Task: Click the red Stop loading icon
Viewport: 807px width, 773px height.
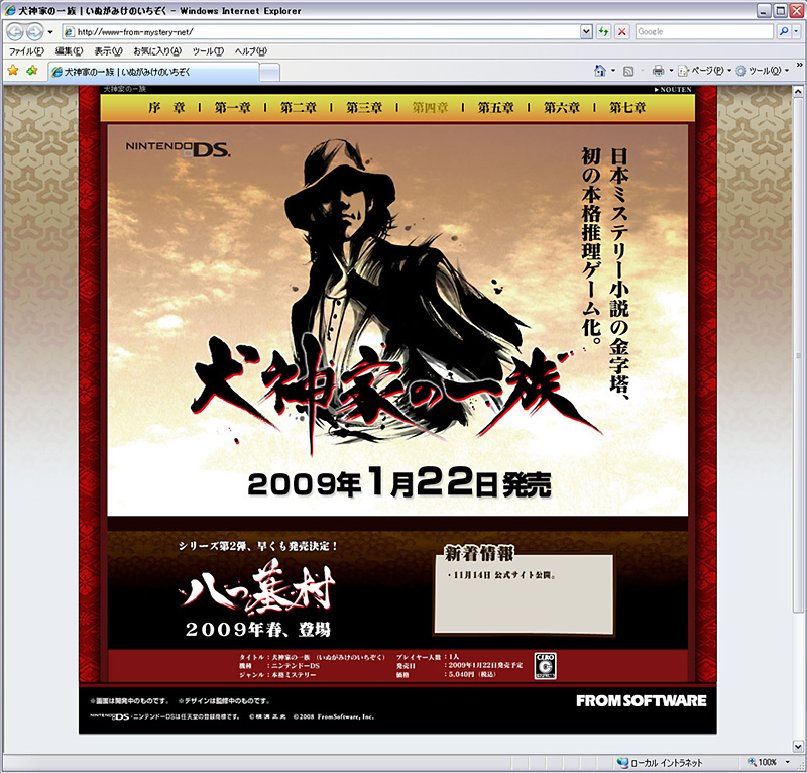Action: [622, 32]
